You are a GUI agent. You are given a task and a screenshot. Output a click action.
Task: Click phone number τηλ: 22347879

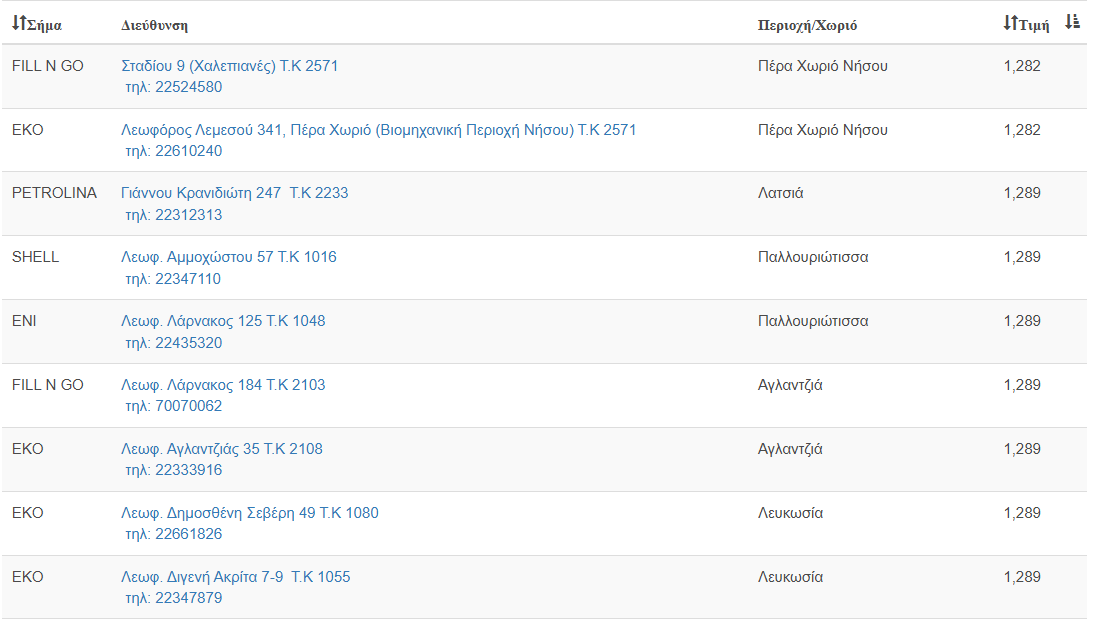pos(174,598)
